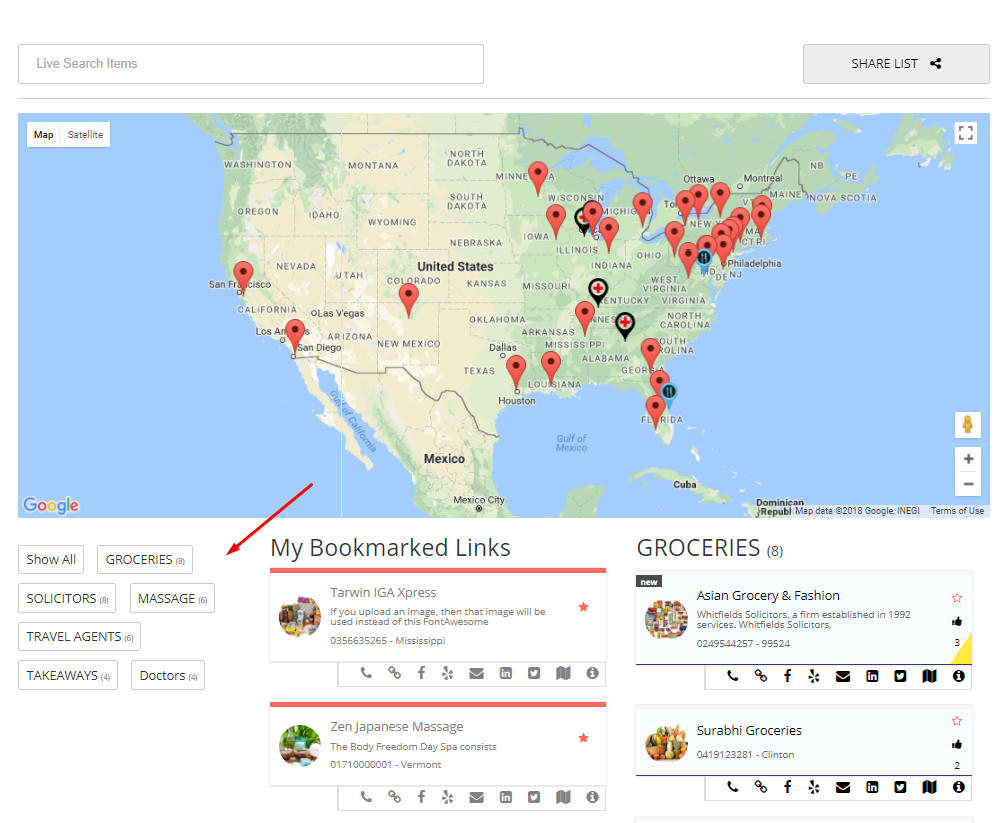Filter listings by Doctors
This screenshot has height=823, width=1003.
pyautogui.click(x=168, y=675)
